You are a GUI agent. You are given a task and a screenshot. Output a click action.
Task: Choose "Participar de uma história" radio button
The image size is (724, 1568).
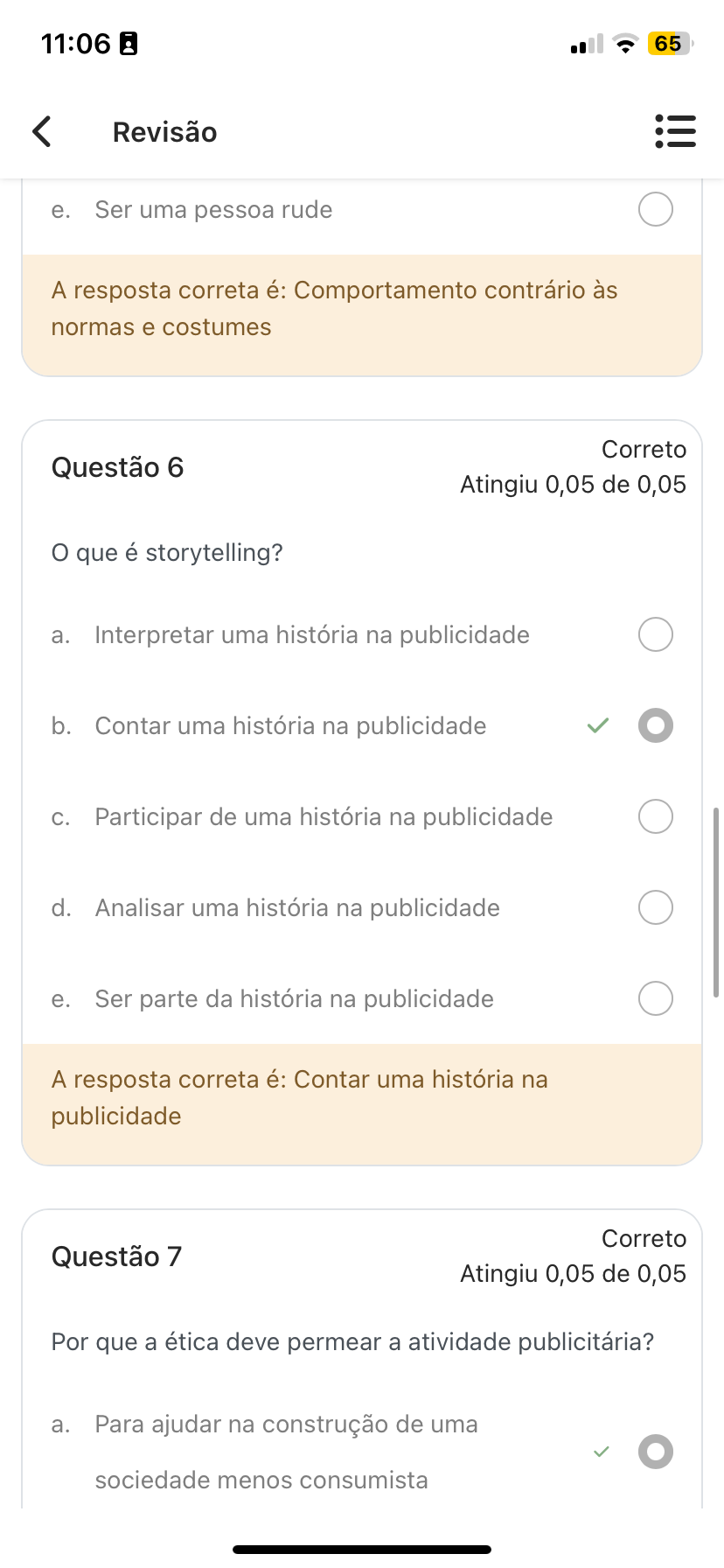pyautogui.click(x=656, y=816)
